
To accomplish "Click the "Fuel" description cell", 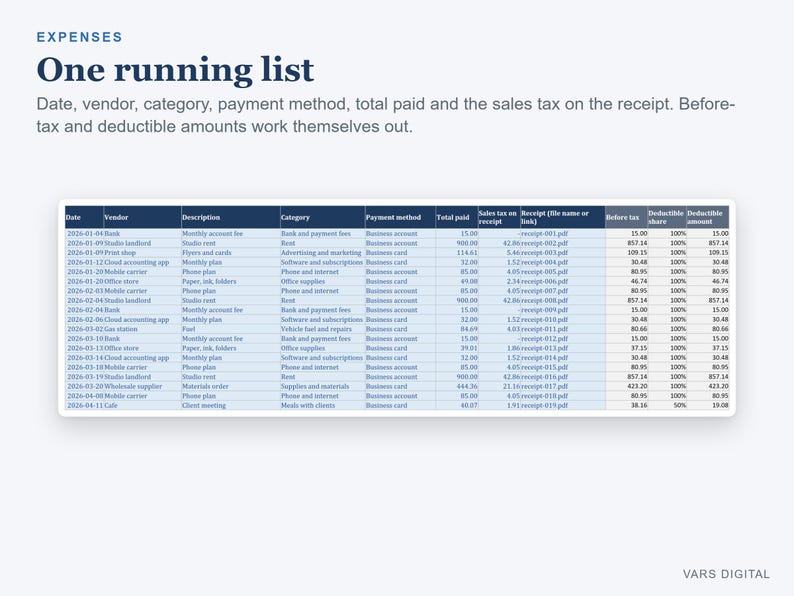I will (230, 329).
